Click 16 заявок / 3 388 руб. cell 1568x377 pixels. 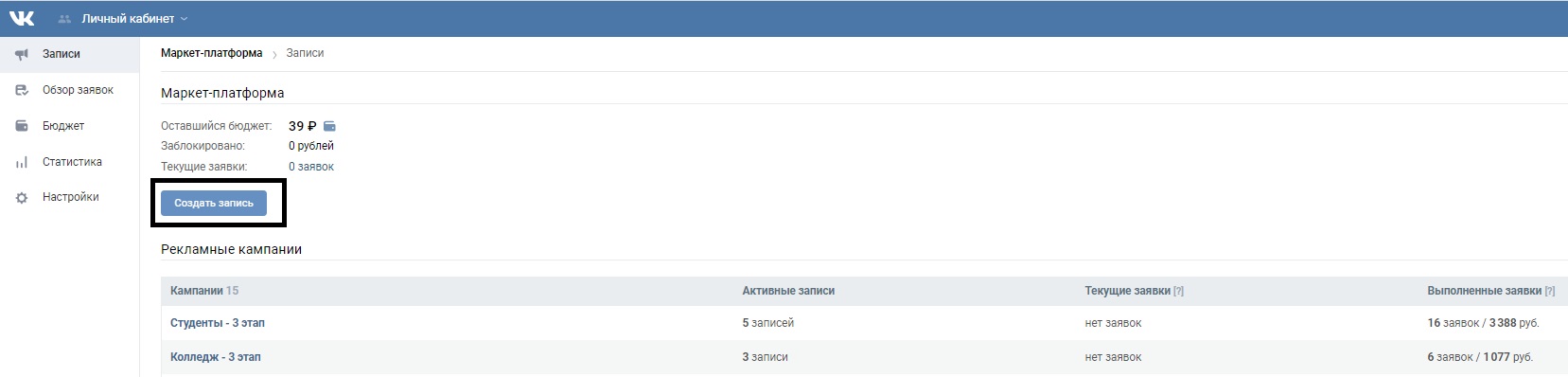click(x=1483, y=323)
